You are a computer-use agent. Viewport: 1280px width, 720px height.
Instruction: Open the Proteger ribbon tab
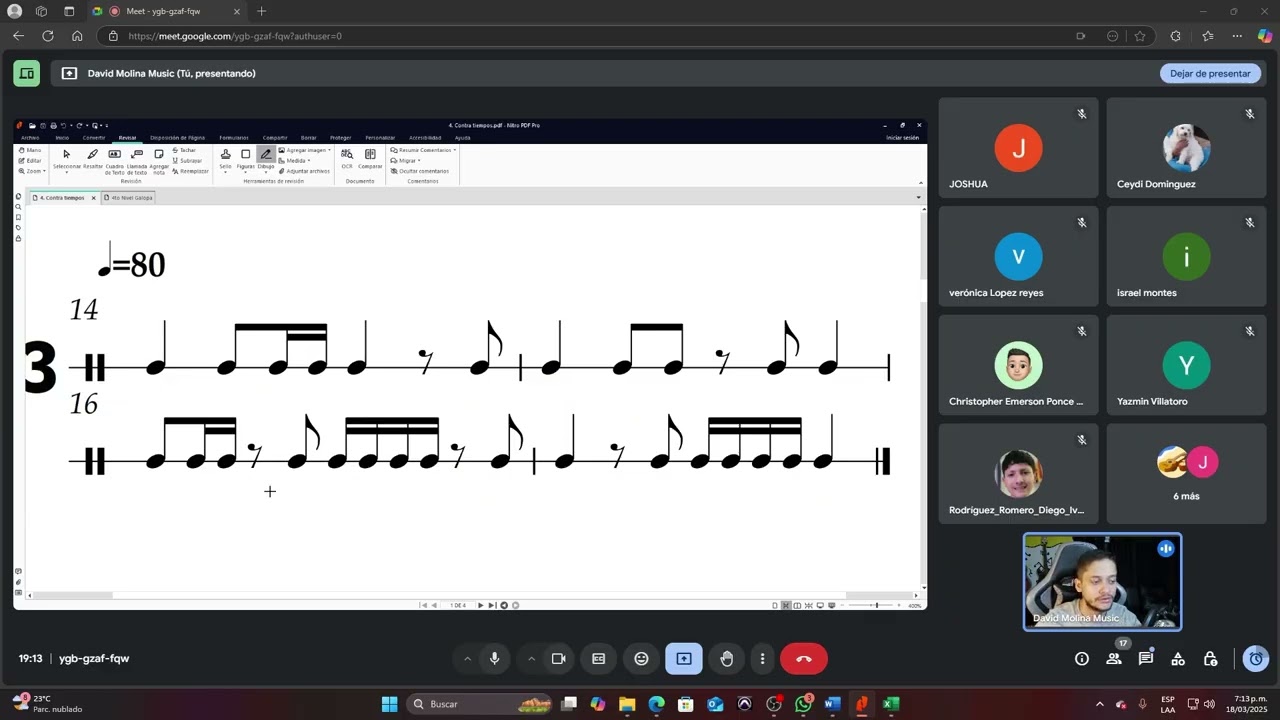click(340, 137)
